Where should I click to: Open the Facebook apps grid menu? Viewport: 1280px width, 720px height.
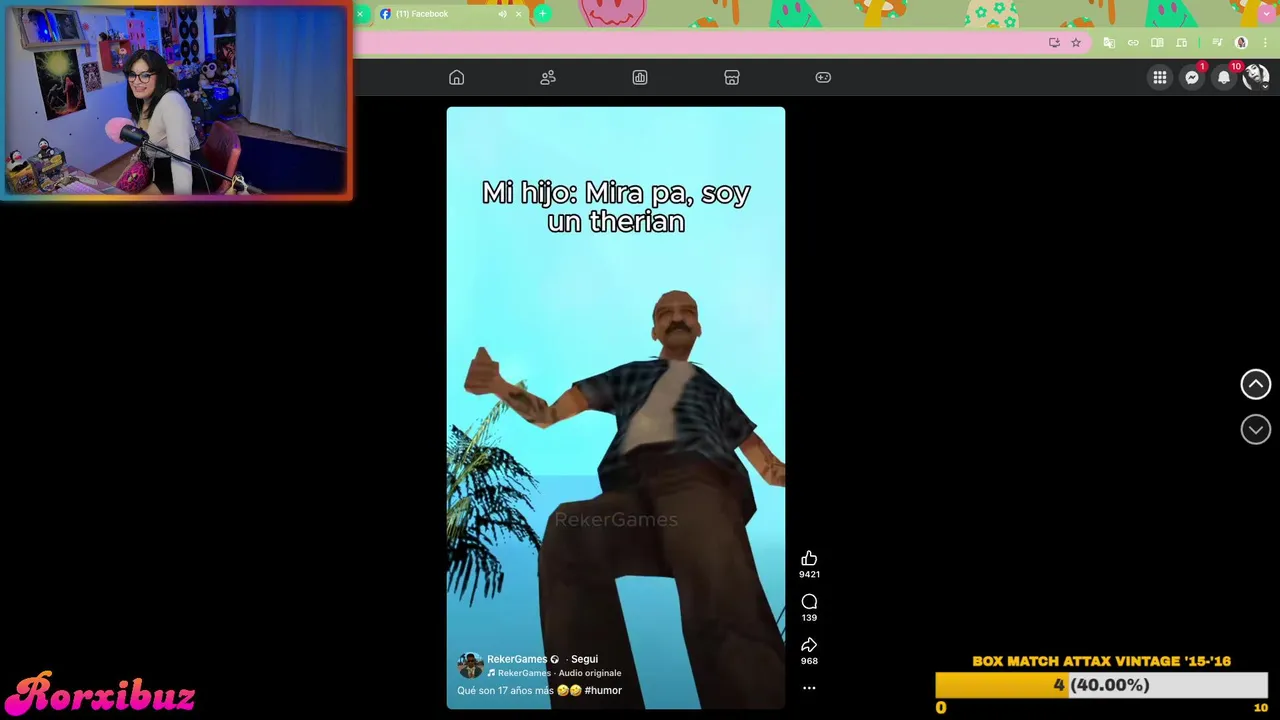tap(1160, 78)
